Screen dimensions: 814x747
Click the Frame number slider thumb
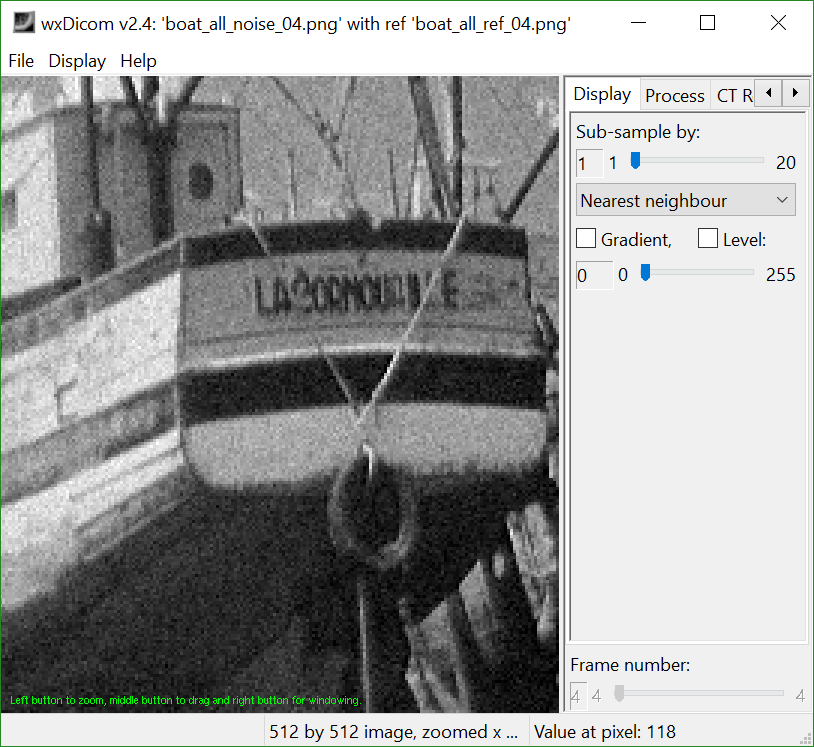click(x=619, y=694)
